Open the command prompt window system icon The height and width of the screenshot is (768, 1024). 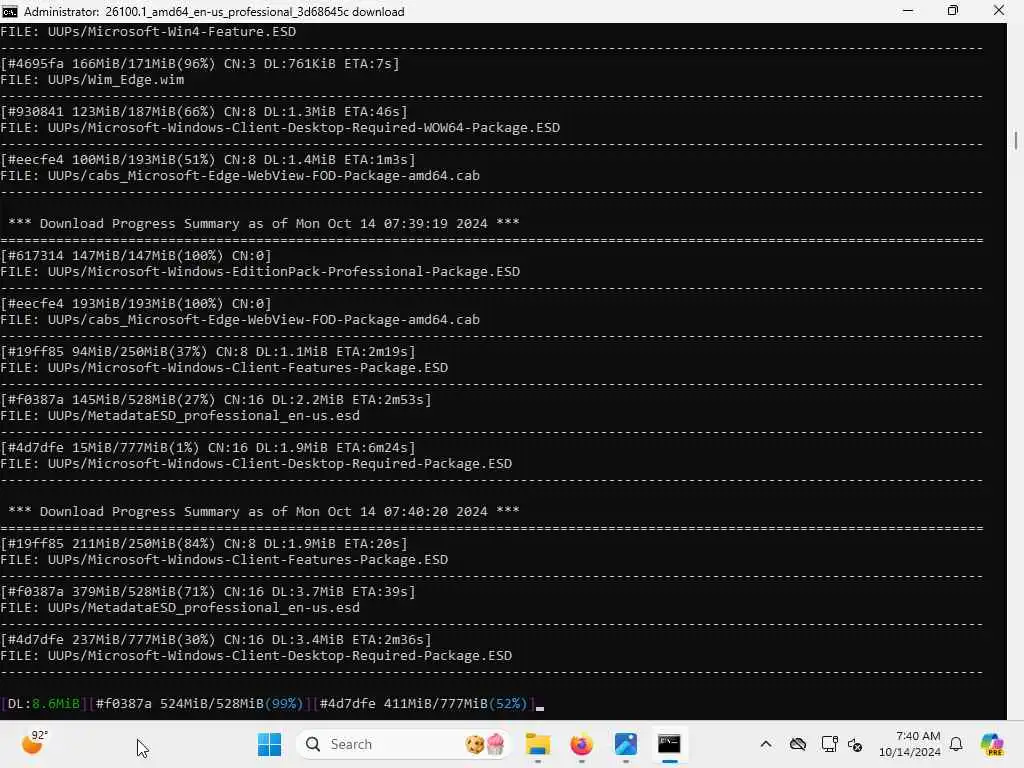10,11
